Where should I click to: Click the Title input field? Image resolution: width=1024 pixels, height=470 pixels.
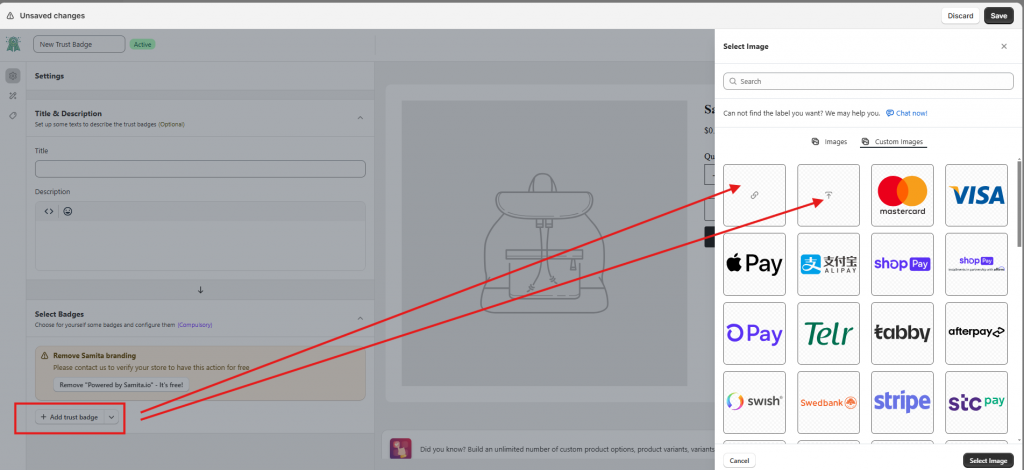200,169
